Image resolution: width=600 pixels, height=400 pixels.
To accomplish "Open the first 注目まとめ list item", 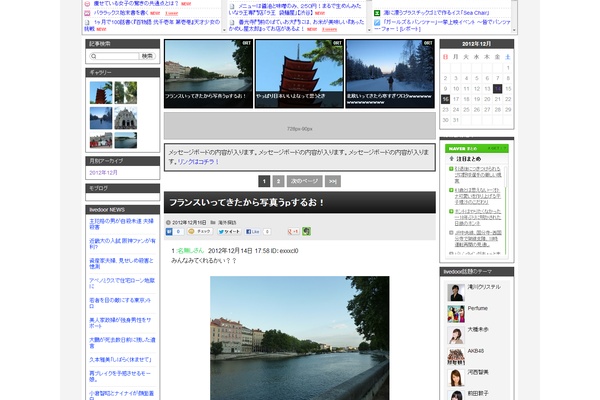I will tap(478, 175).
